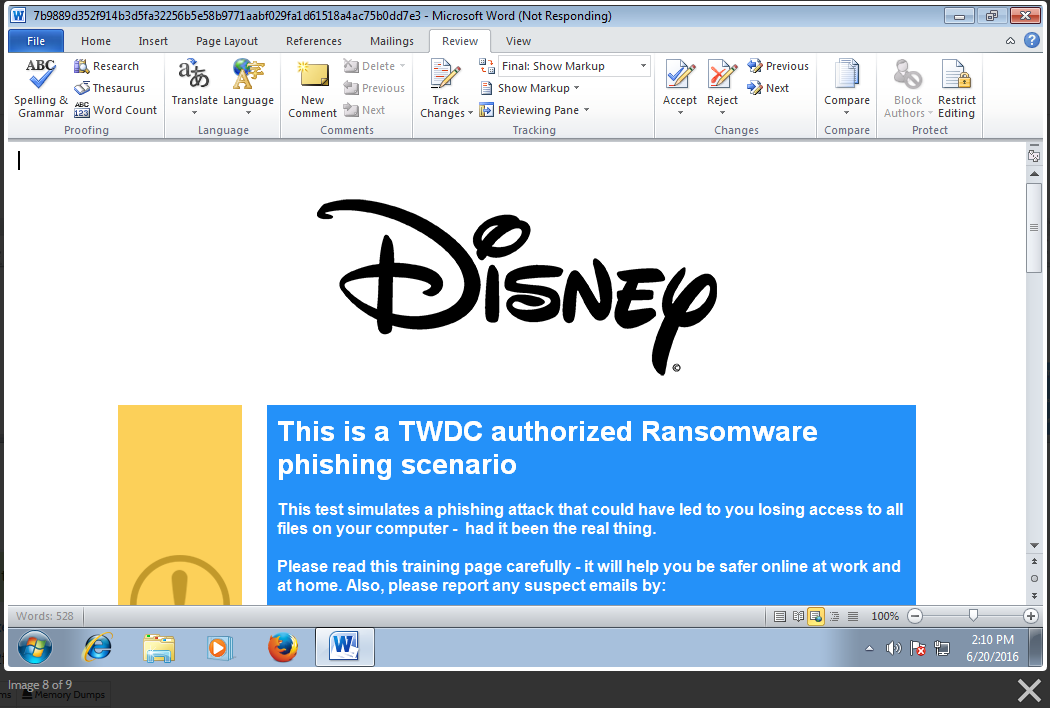Switch to Outline view

(x=834, y=616)
